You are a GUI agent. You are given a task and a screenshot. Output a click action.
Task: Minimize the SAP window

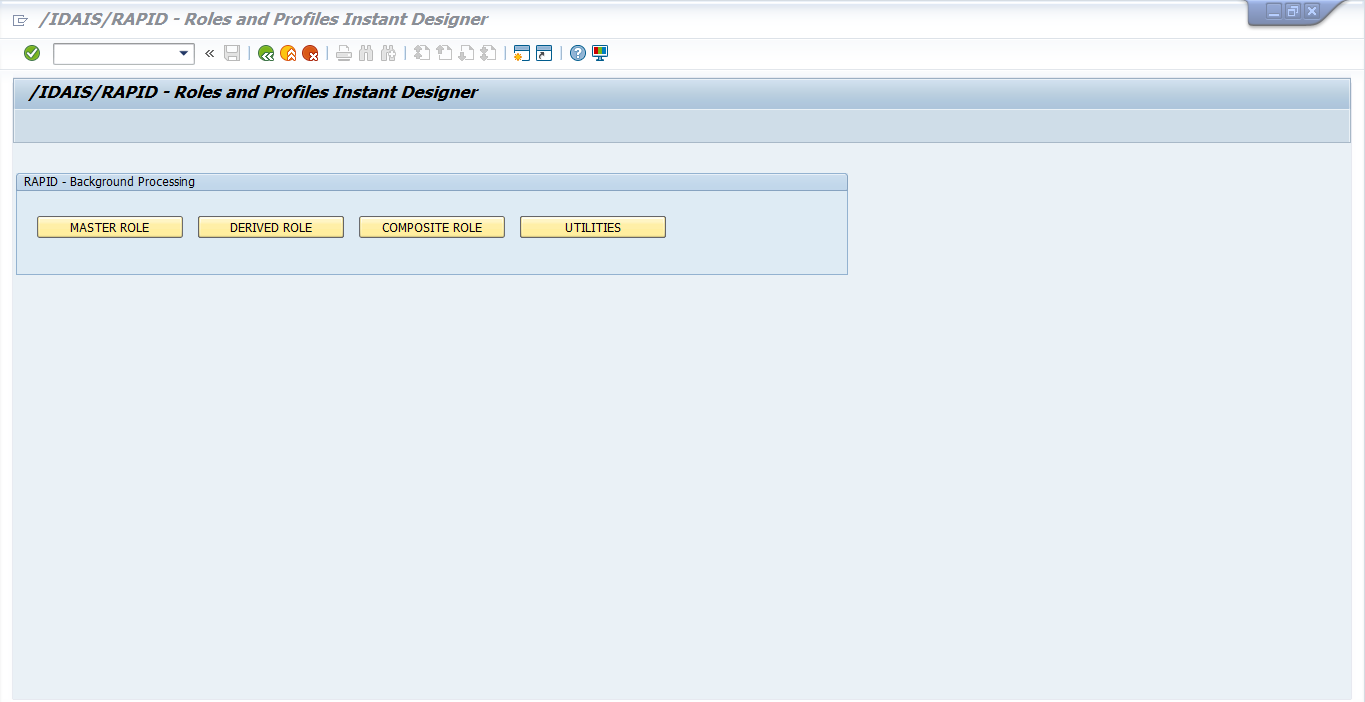[x=1274, y=11]
